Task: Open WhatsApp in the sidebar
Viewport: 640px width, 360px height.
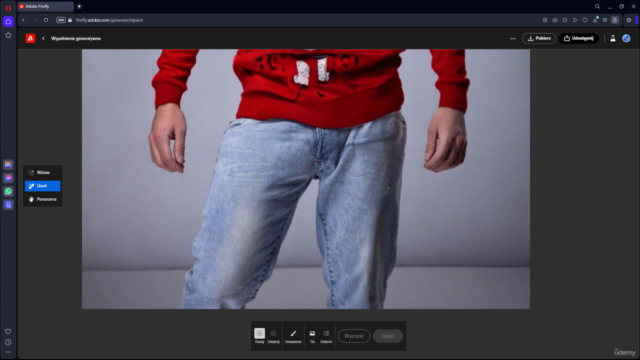Action: [8, 191]
